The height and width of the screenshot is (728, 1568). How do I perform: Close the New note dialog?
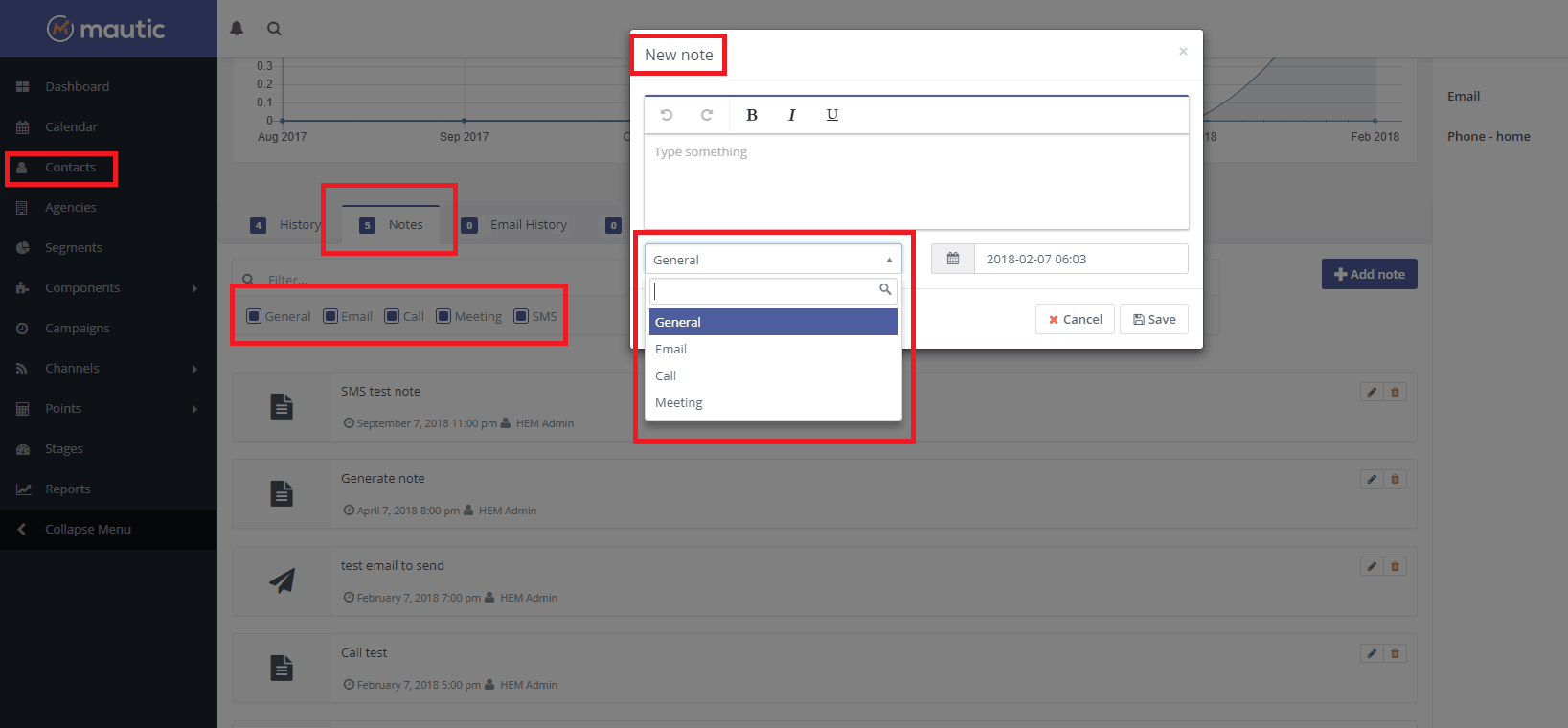click(x=1183, y=51)
